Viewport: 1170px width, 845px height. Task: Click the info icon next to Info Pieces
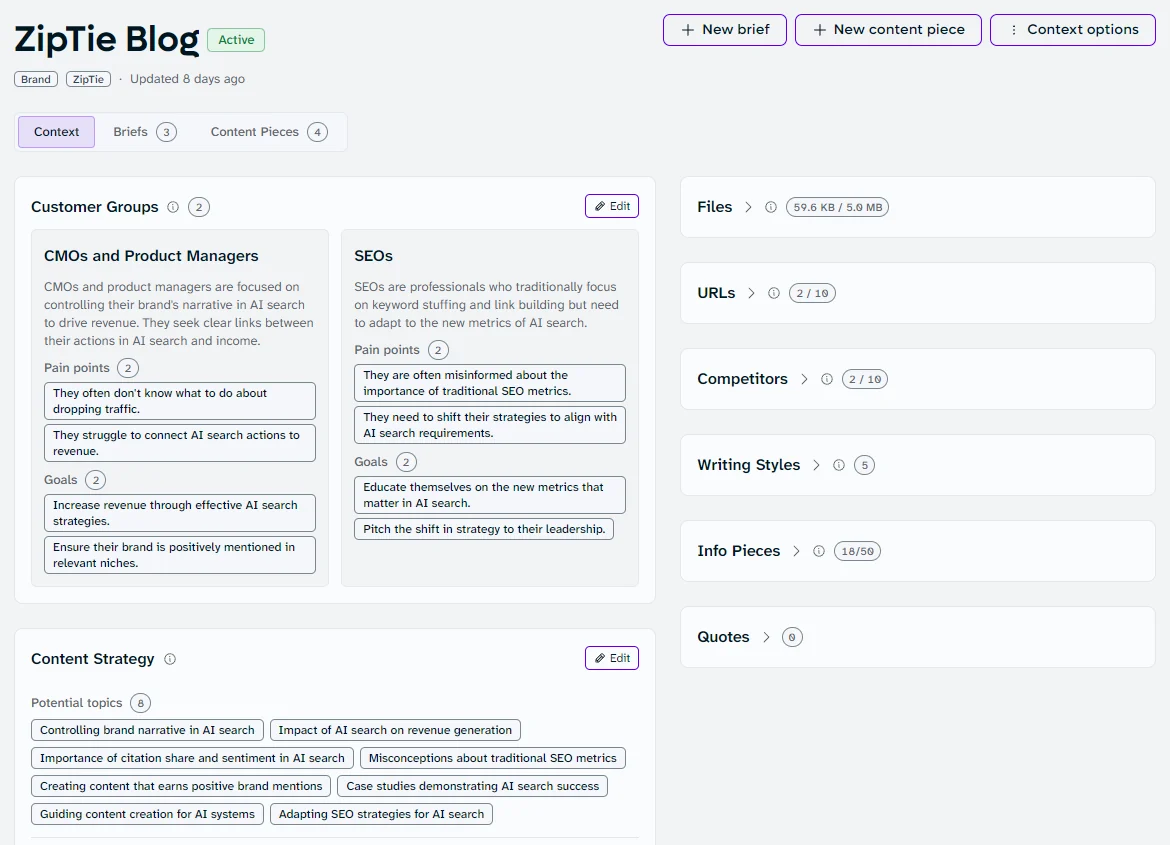819,551
